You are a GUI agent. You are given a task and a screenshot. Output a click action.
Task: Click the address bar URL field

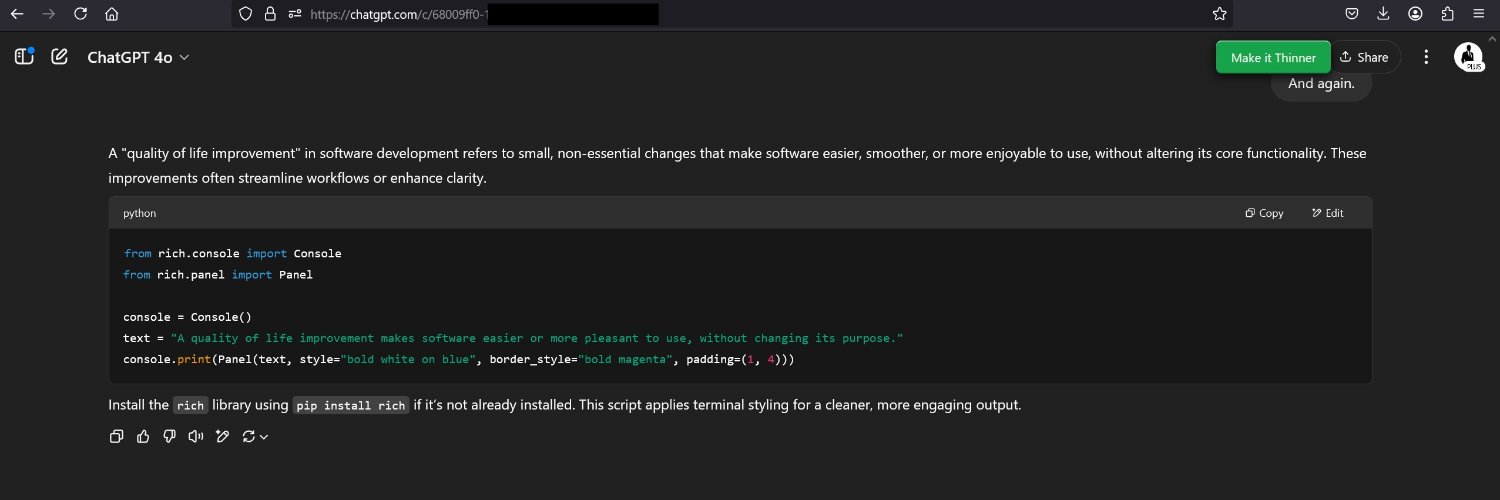click(700, 14)
